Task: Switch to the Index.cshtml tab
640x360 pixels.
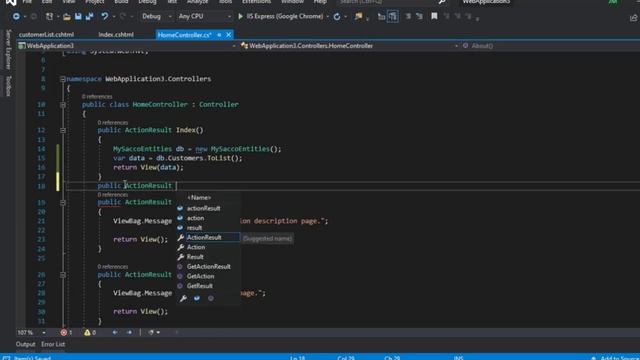Action: (x=116, y=35)
